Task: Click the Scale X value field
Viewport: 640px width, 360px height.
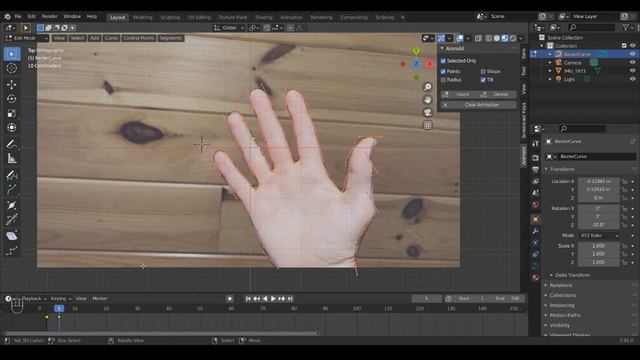Action: coord(599,246)
